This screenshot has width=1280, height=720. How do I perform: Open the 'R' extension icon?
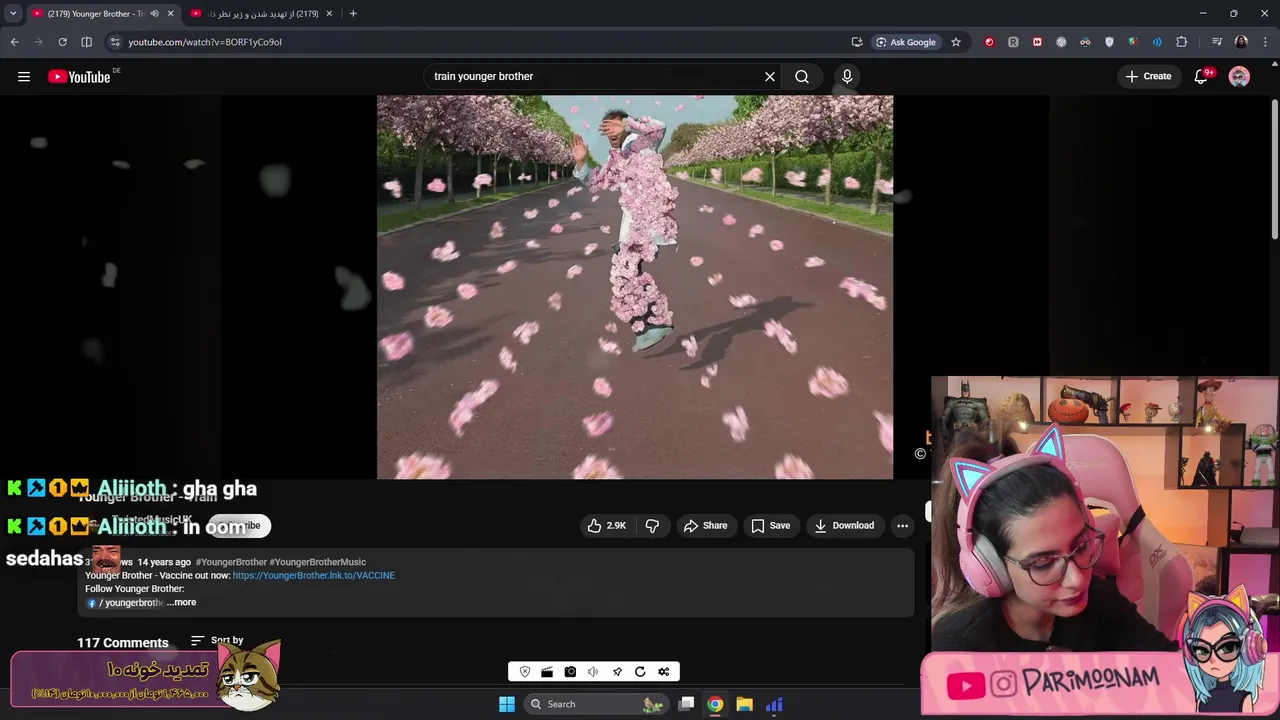tap(1013, 42)
